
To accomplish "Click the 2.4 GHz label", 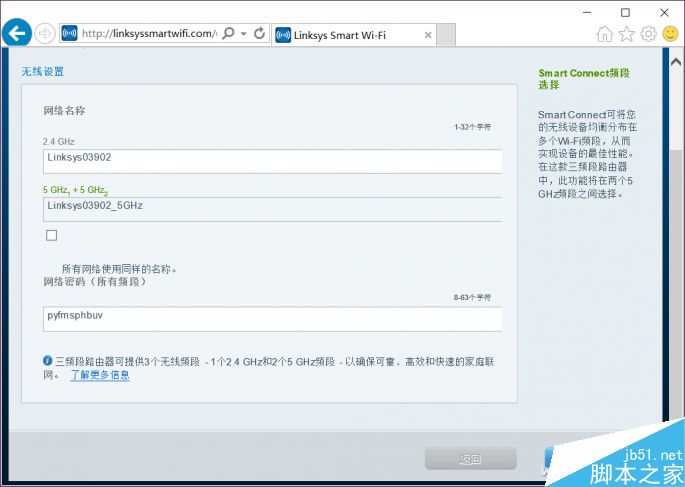I will click(x=59, y=142).
